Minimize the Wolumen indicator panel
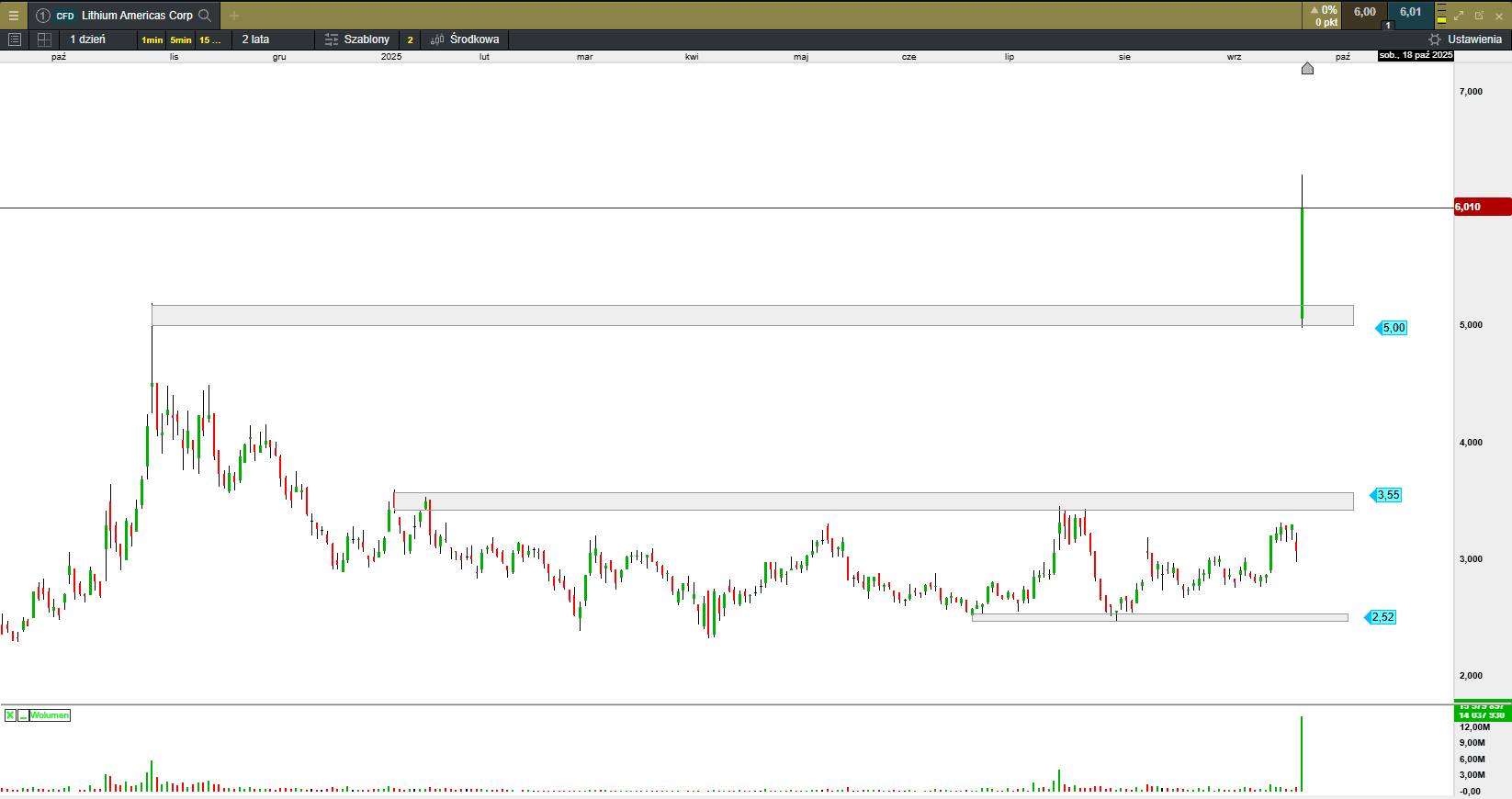This screenshot has width=1512, height=799. [23, 715]
